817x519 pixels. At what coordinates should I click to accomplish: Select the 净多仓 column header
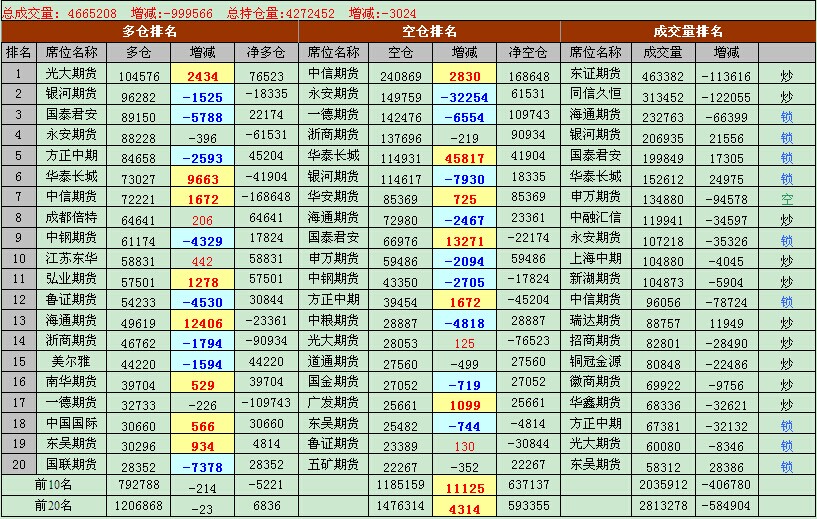pos(266,53)
